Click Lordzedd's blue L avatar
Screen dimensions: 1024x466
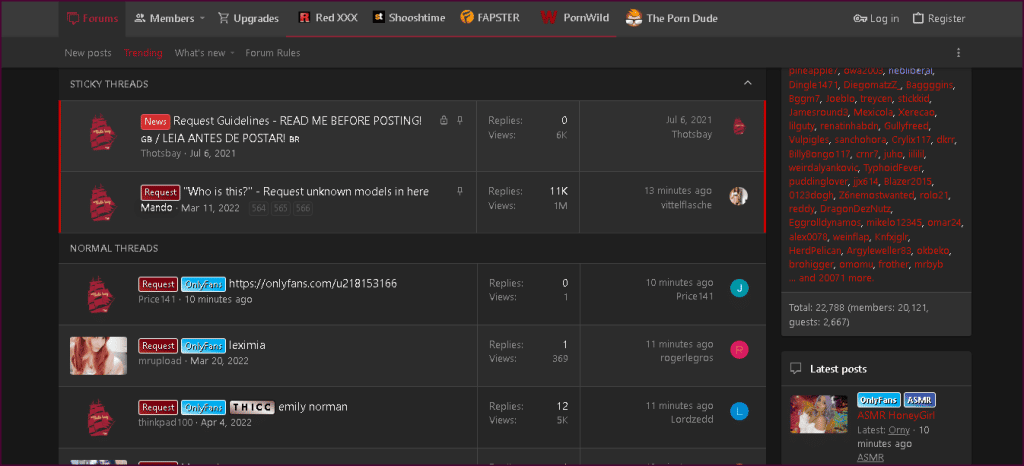coord(739,411)
